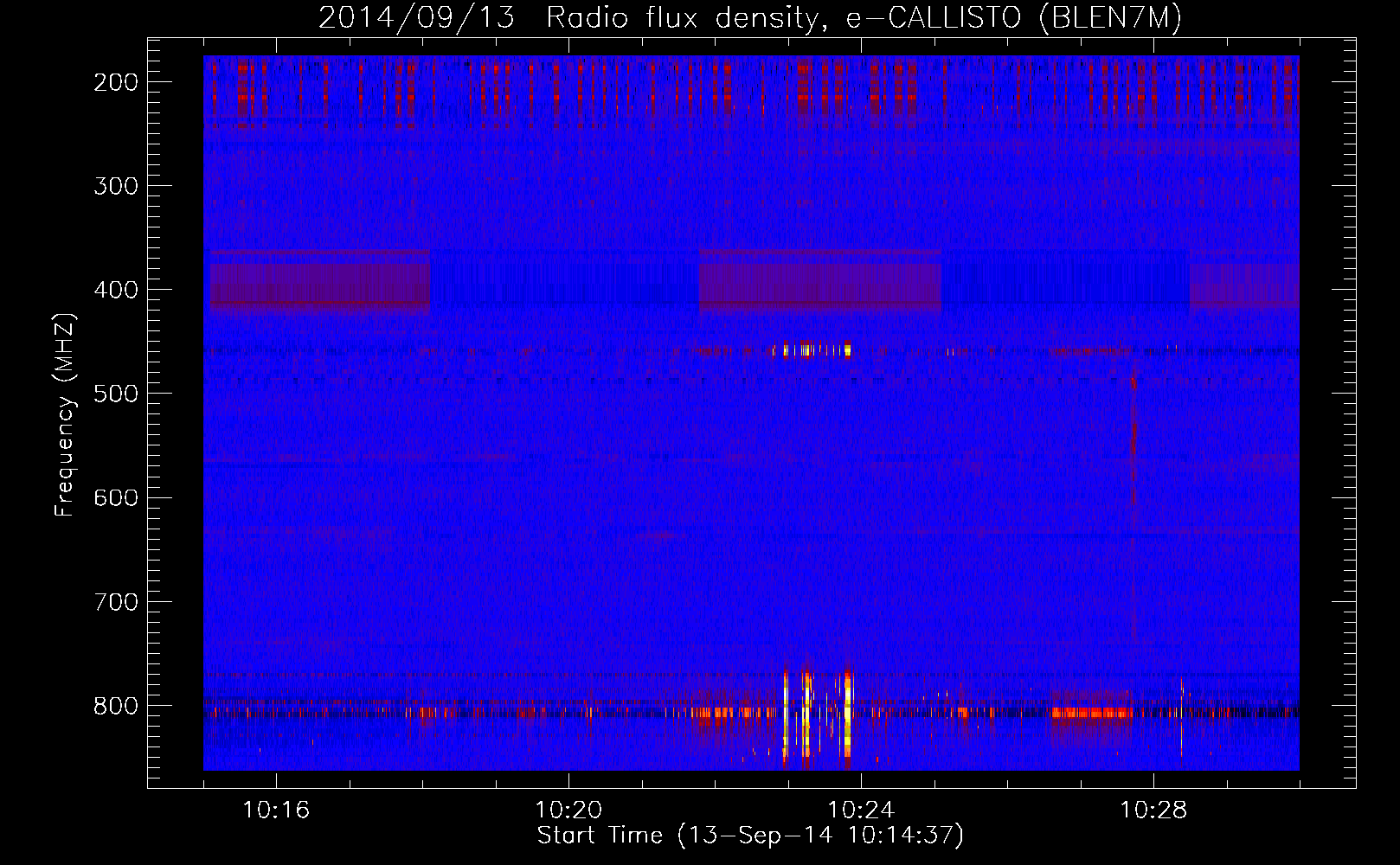Click the 600 frequency tick label
The width and height of the screenshot is (1400, 865).
[x=116, y=497]
